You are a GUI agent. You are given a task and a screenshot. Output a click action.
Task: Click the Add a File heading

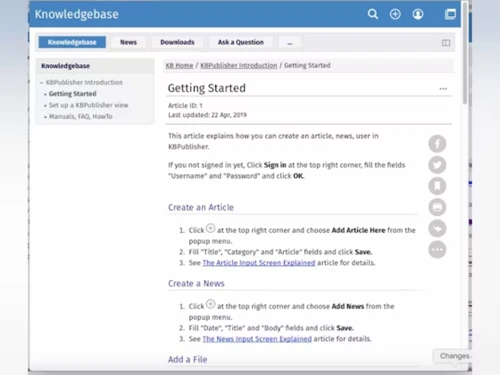click(x=188, y=359)
